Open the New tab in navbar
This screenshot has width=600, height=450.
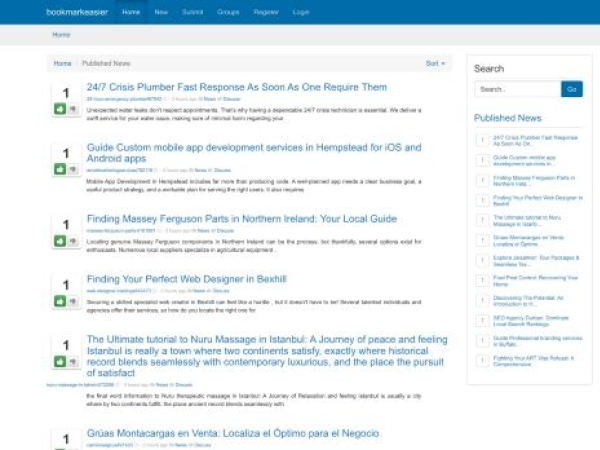pyautogui.click(x=161, y=12)
